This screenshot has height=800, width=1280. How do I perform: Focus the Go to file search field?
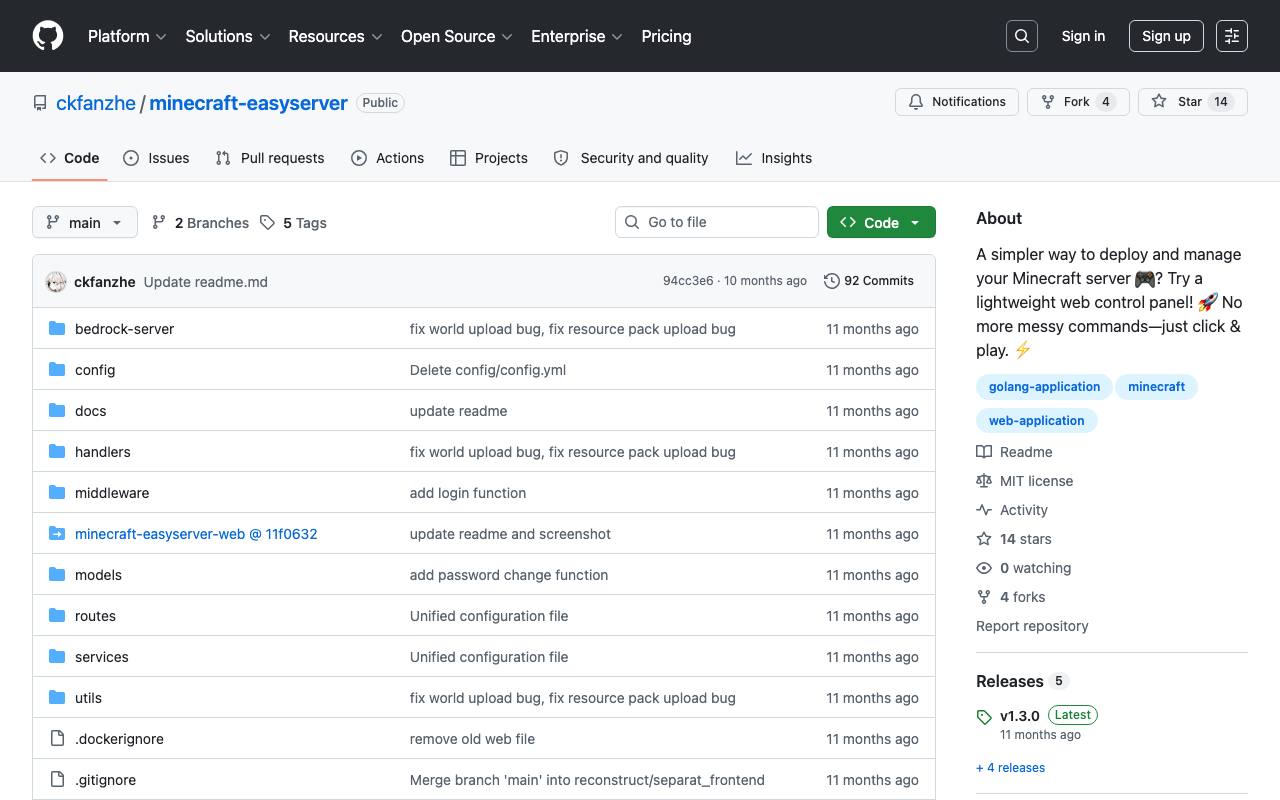(x=717, y=222)
